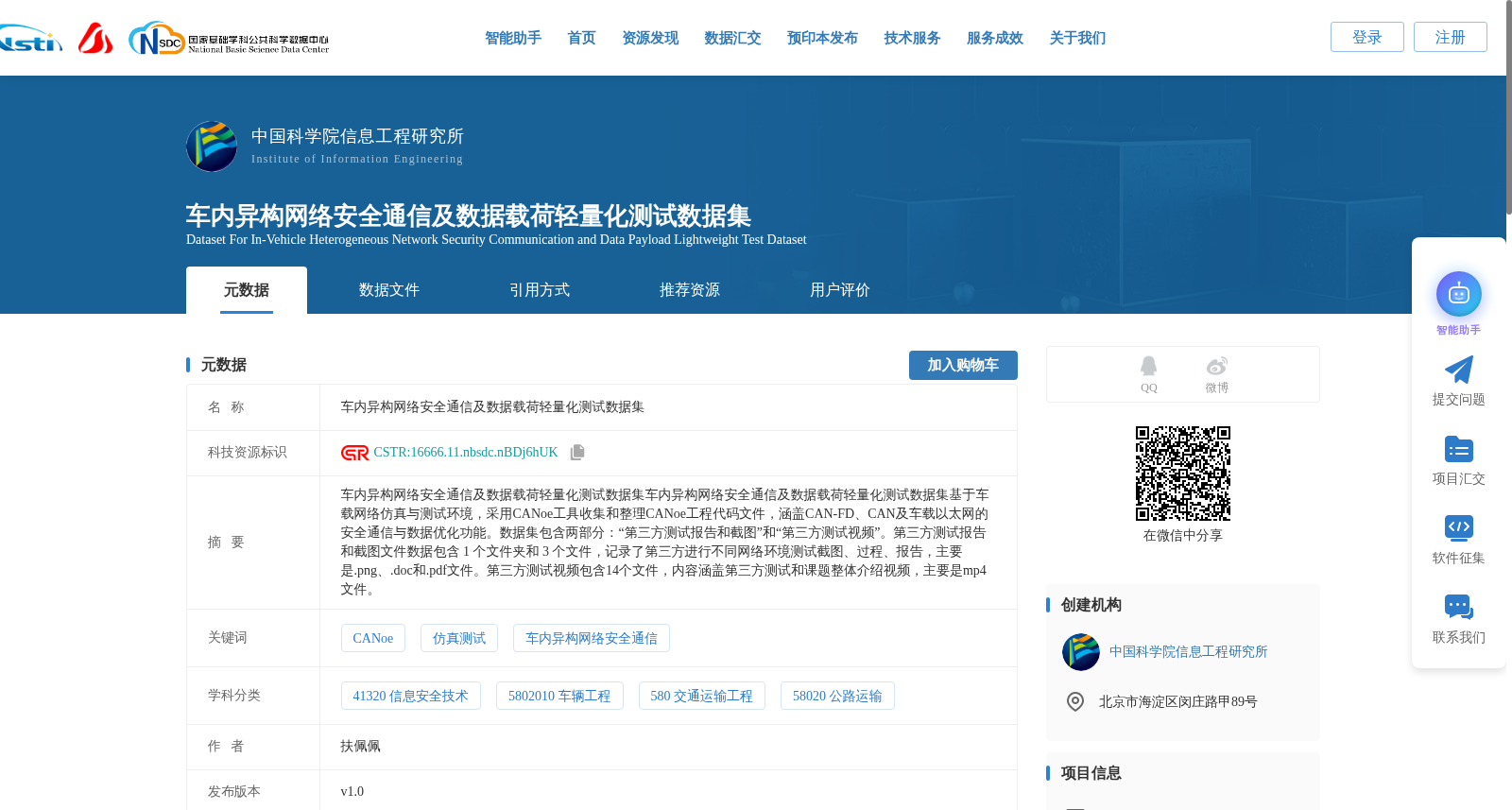Click the NSDC National Basic Science Data Center logo
Viewport: 1512px width, 810px height.
click(x=229, y=39)
